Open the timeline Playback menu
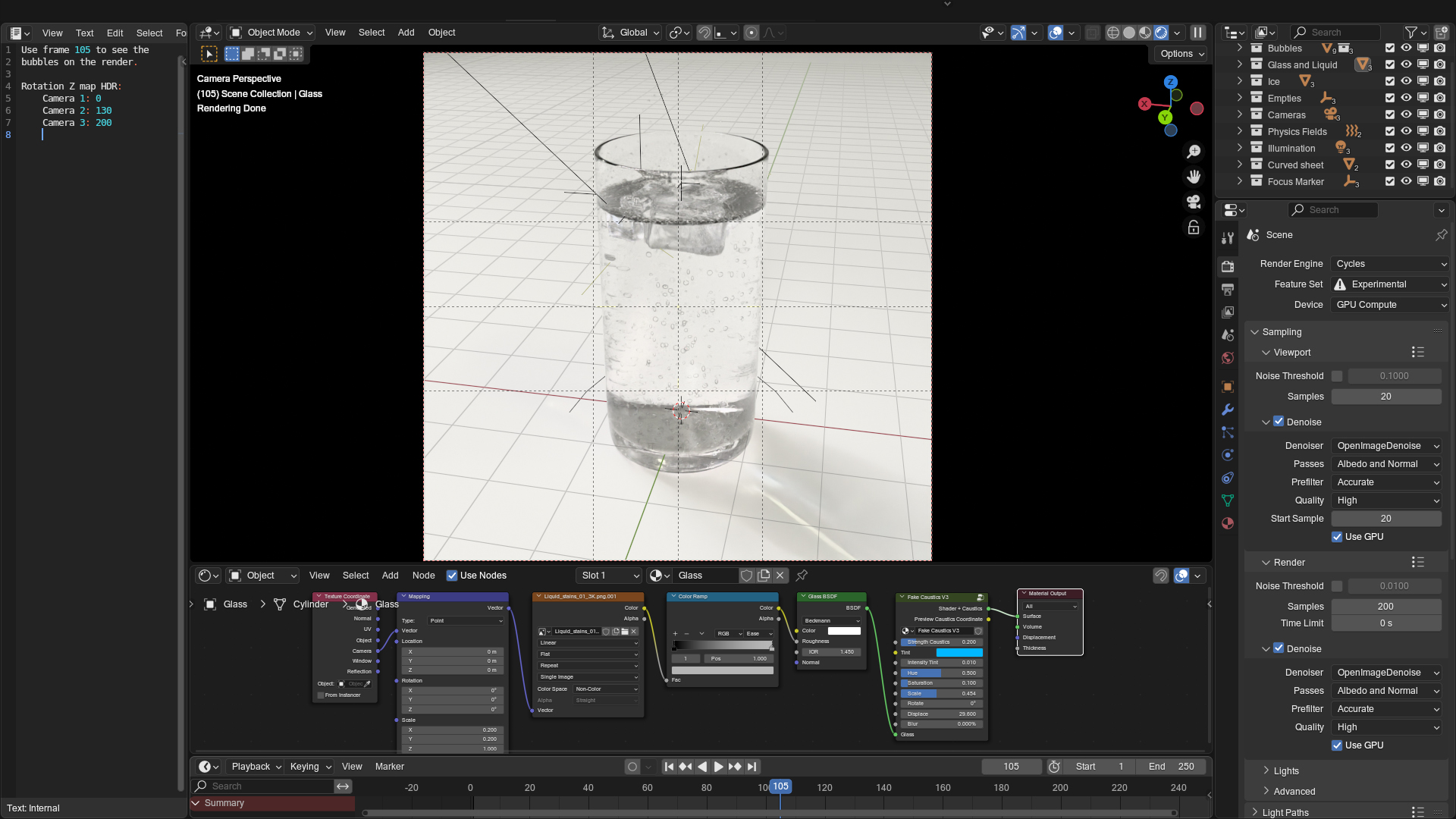The width and height of the screenshot is (1456, 819). 256,767
